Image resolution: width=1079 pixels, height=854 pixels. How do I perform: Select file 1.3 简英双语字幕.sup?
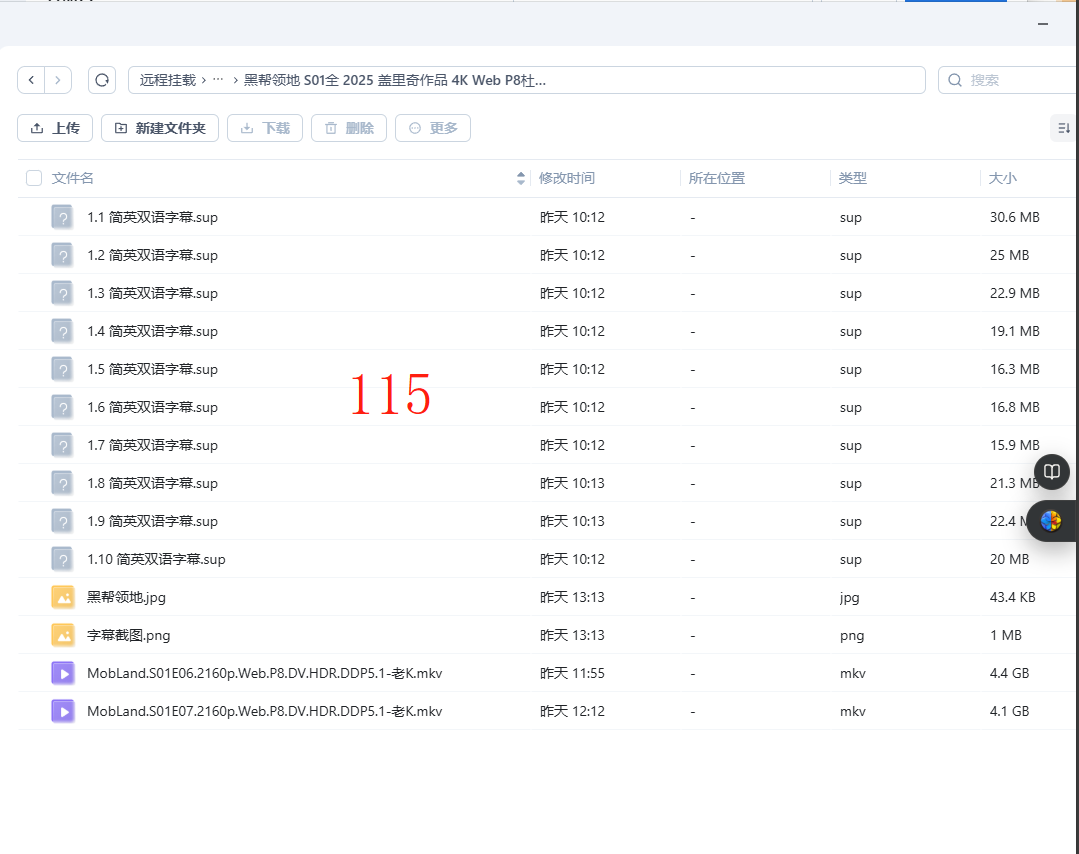click(152, 293)
